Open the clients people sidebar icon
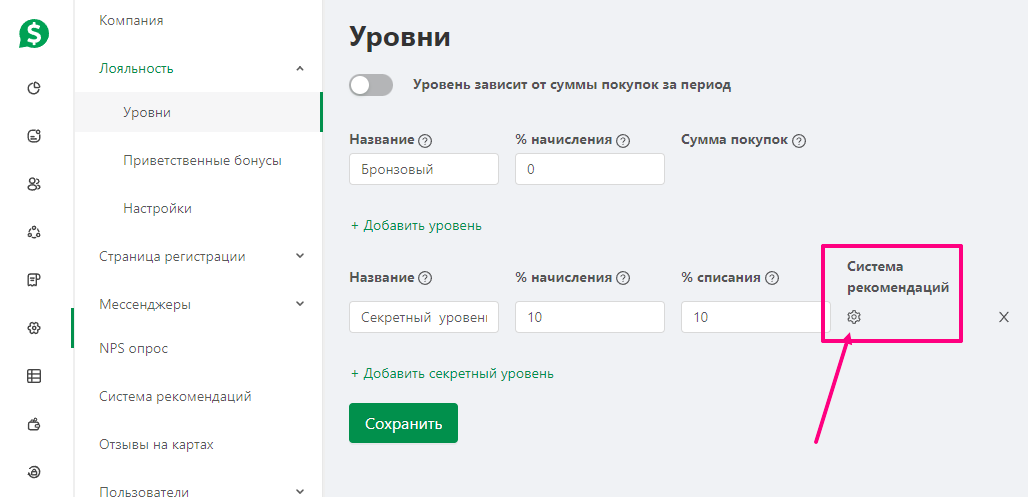 [34, 184]
